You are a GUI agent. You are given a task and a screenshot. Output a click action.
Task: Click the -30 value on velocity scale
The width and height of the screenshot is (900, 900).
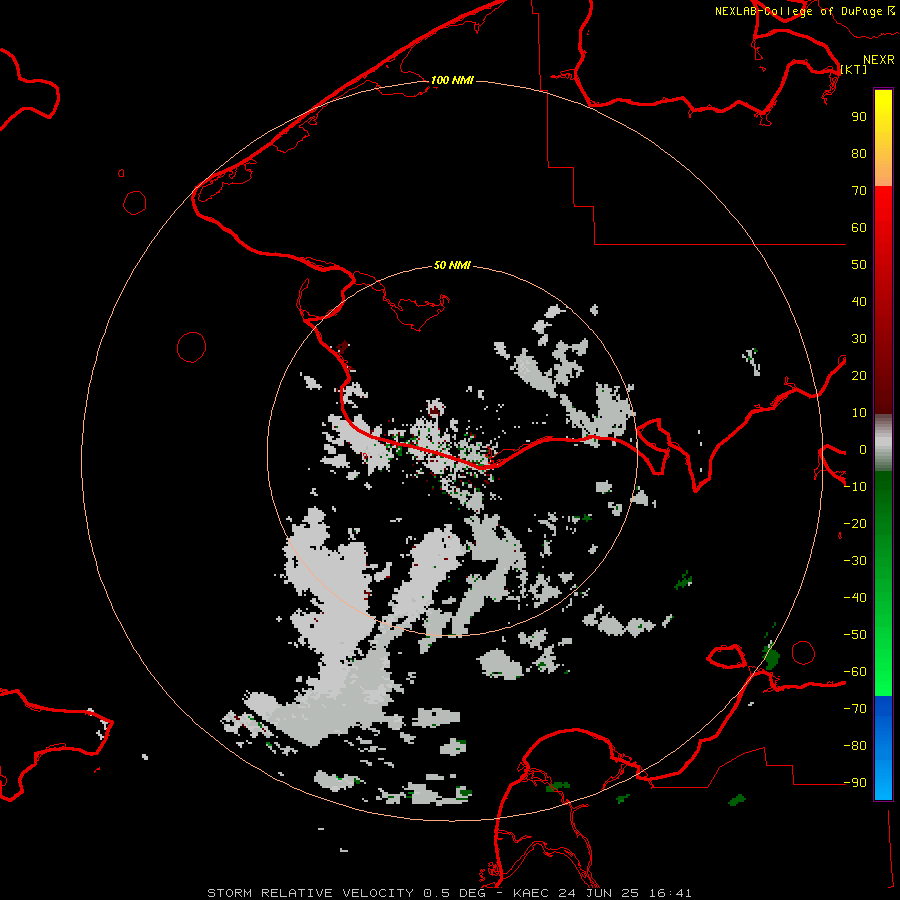tap(855, 561)
